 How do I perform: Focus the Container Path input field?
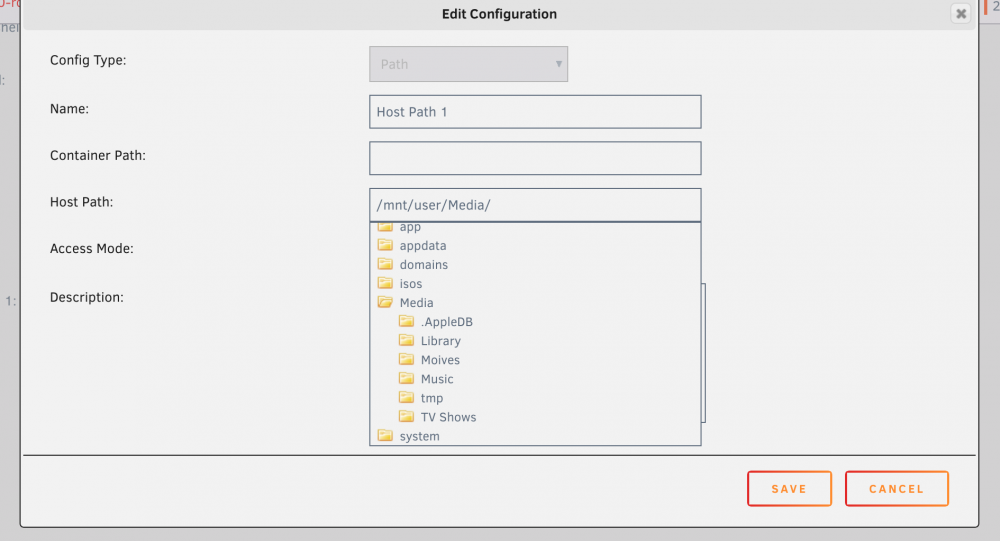535,158
